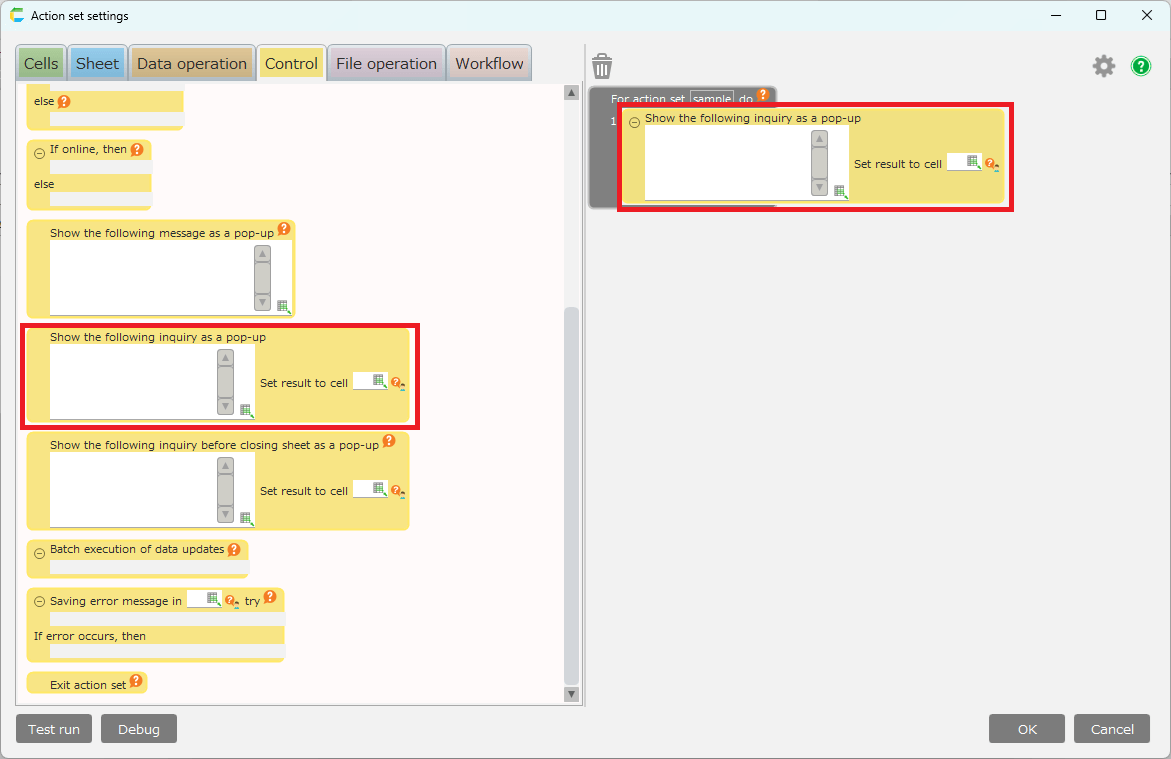
Task: Click help icon next to 'For action set sample do'
Action: click(x=763, y=96)
